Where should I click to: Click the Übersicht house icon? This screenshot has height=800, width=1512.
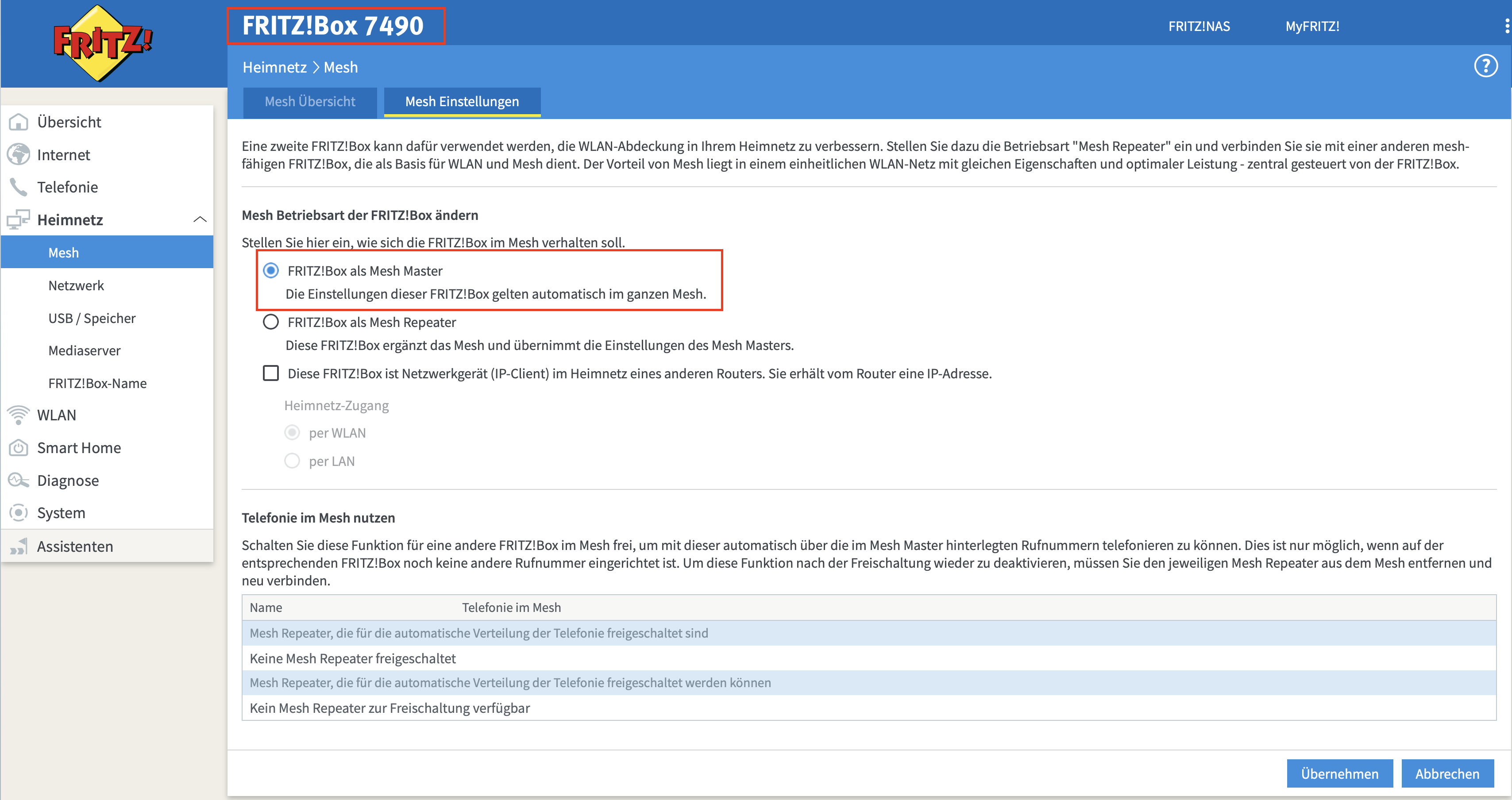click(19, 122)
